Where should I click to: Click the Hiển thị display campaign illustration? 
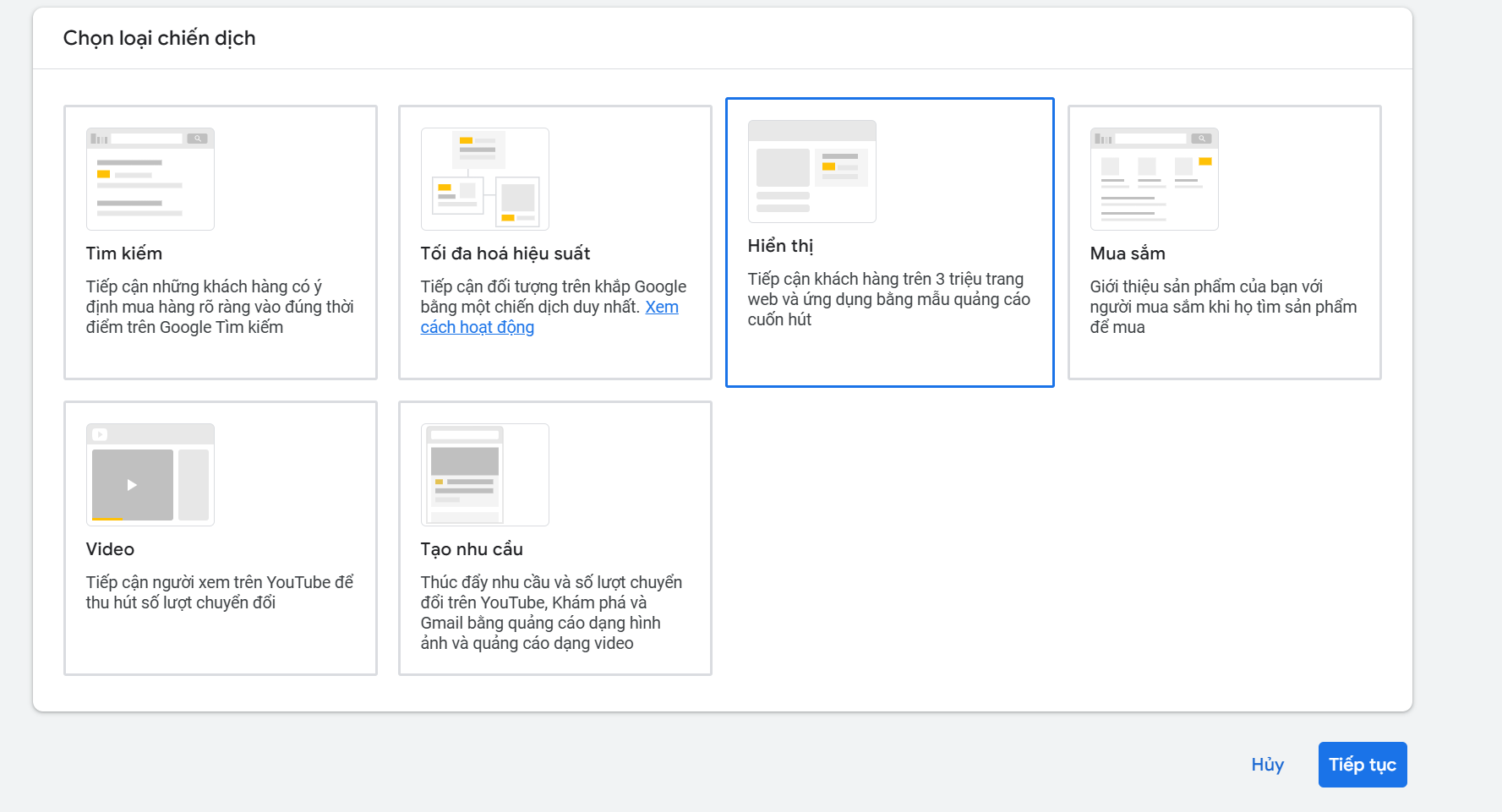coord(811,172)
